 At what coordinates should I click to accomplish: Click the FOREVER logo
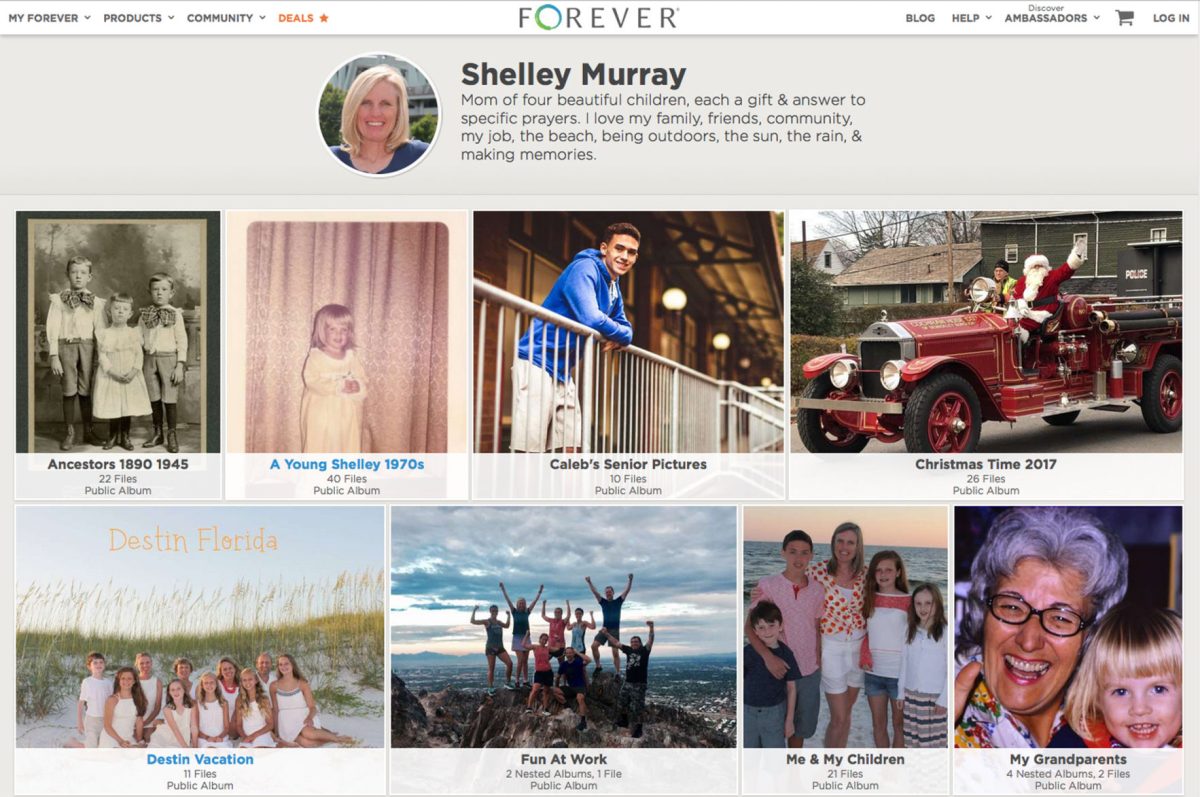(599, 17)
